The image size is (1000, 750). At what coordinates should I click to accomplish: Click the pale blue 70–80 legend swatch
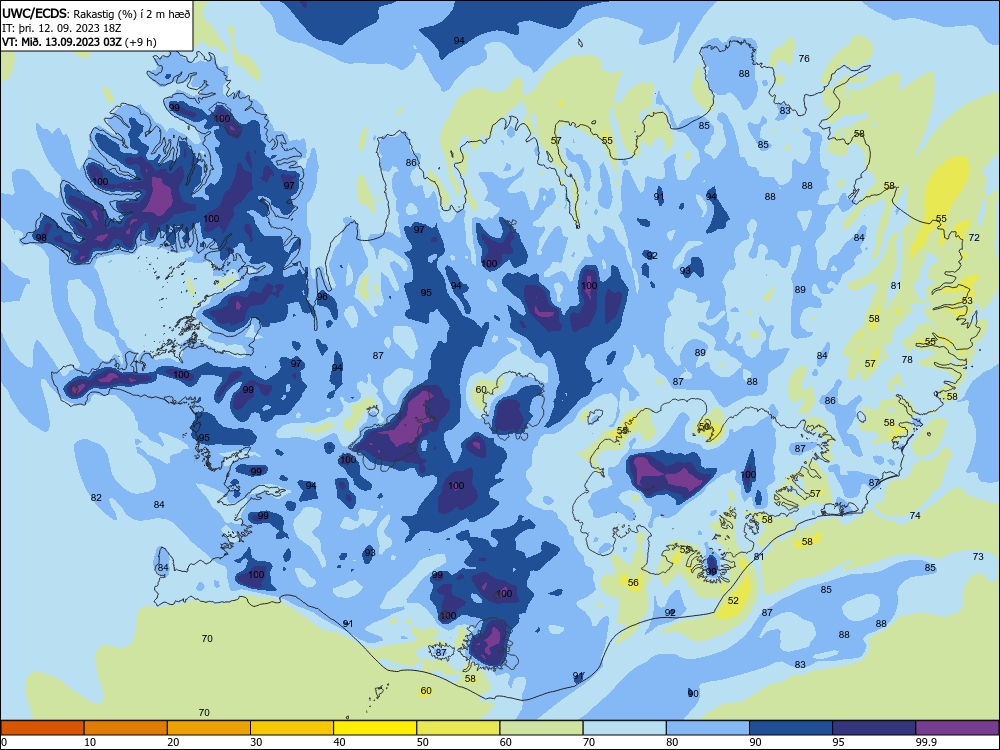(624, 728)
